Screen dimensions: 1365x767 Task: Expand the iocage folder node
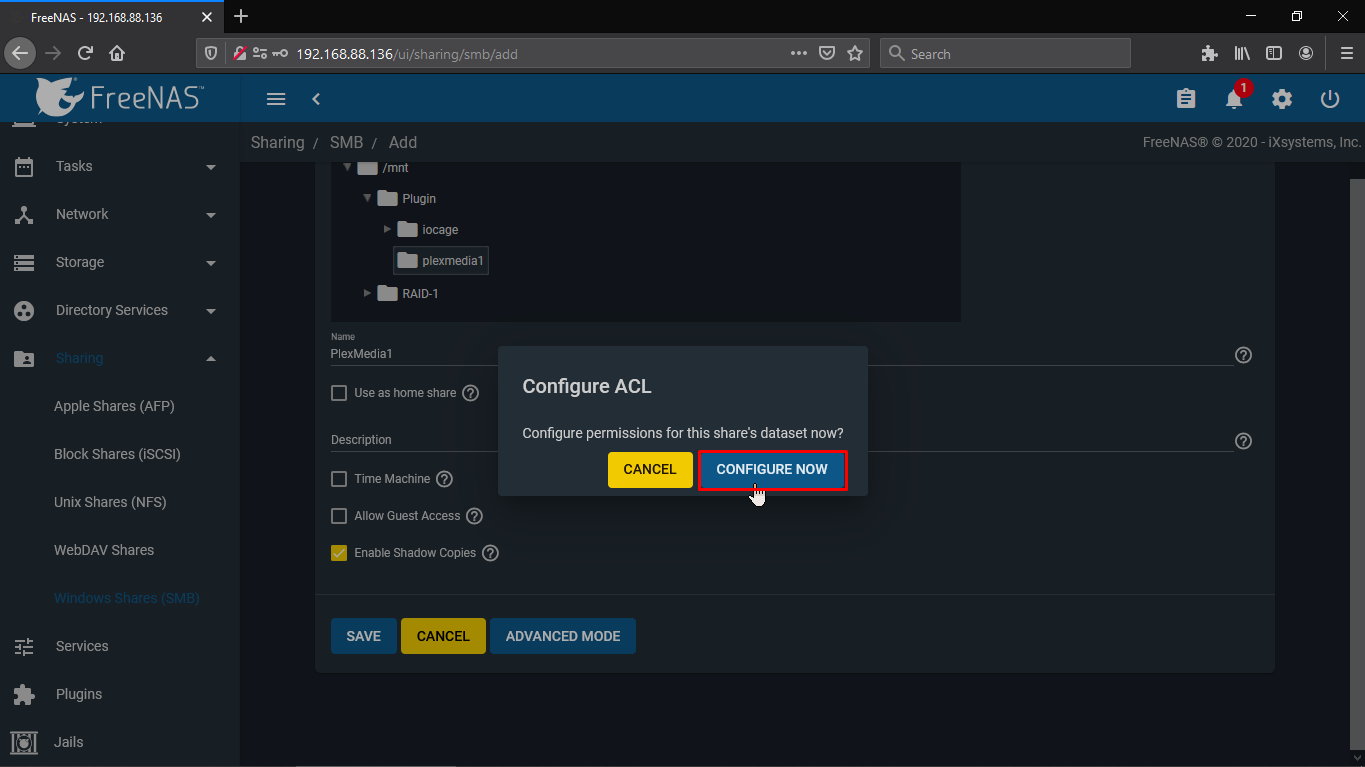pyautogui.click(x=388, y=229)
